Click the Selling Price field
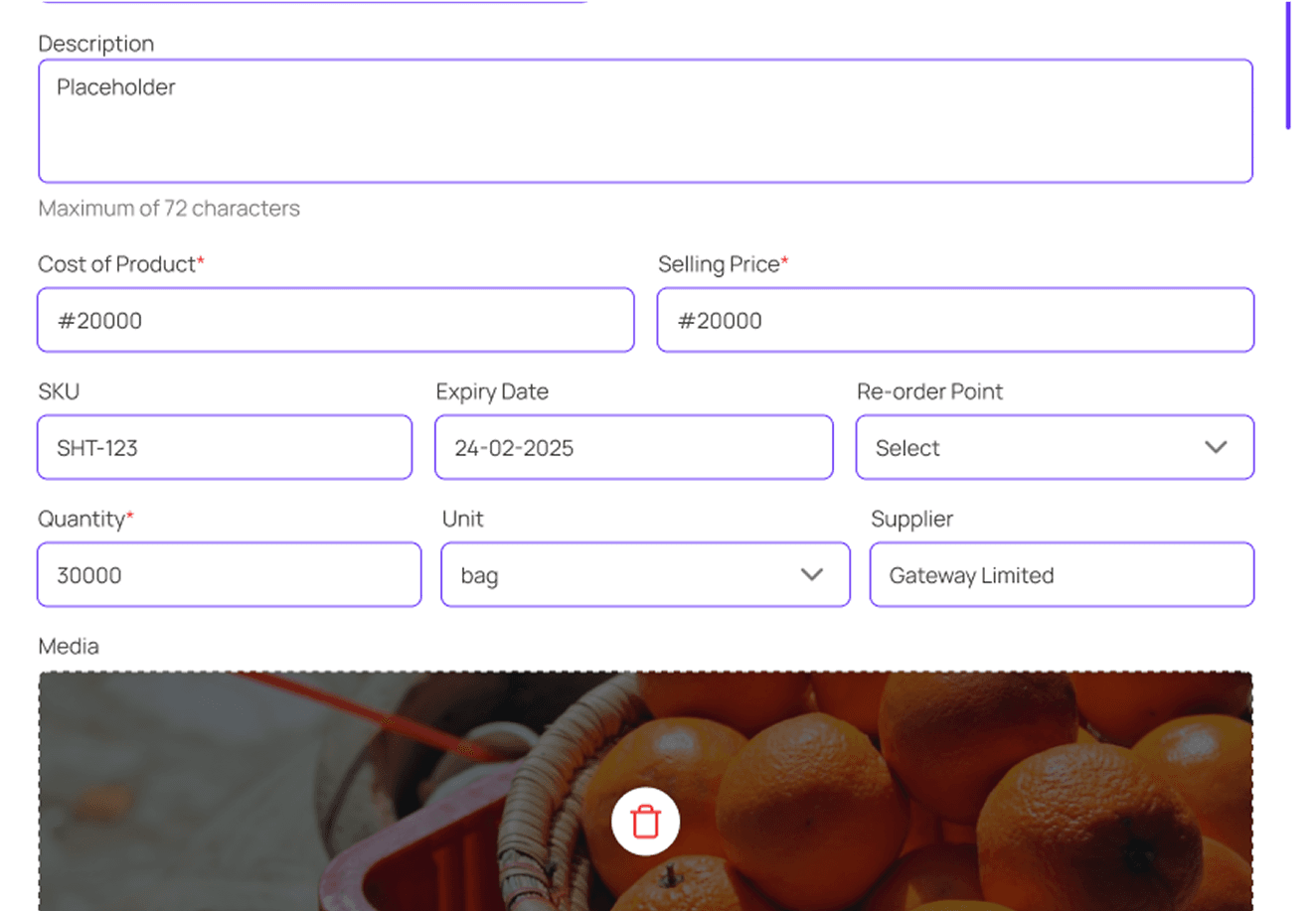The width and height of the screenshot is (1316, 911). click(955, 320)
